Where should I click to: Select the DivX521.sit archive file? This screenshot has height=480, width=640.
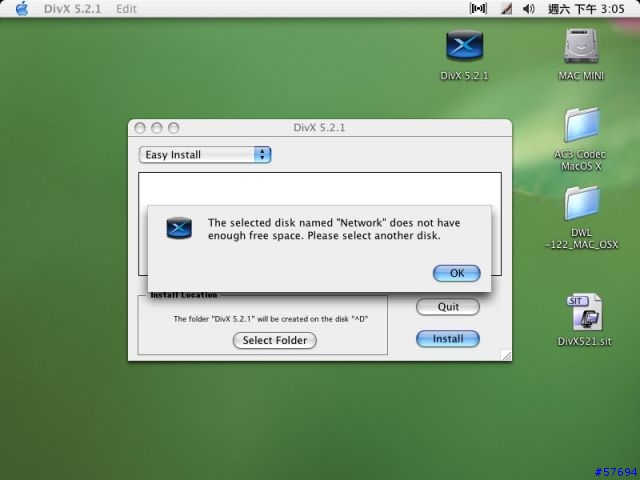[x=585, y=312]
